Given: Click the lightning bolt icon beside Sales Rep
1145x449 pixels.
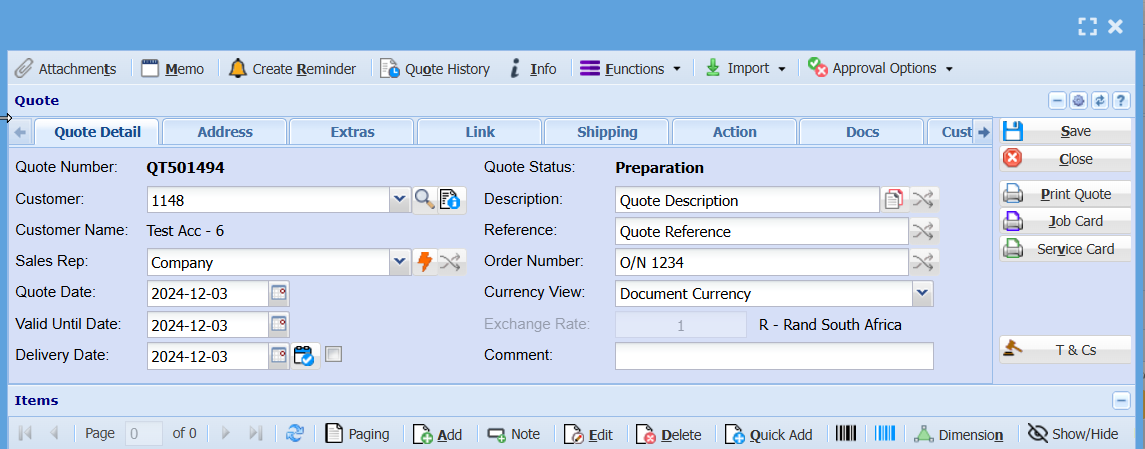Looking at the screenshot, I should click(x=424, y=263).
